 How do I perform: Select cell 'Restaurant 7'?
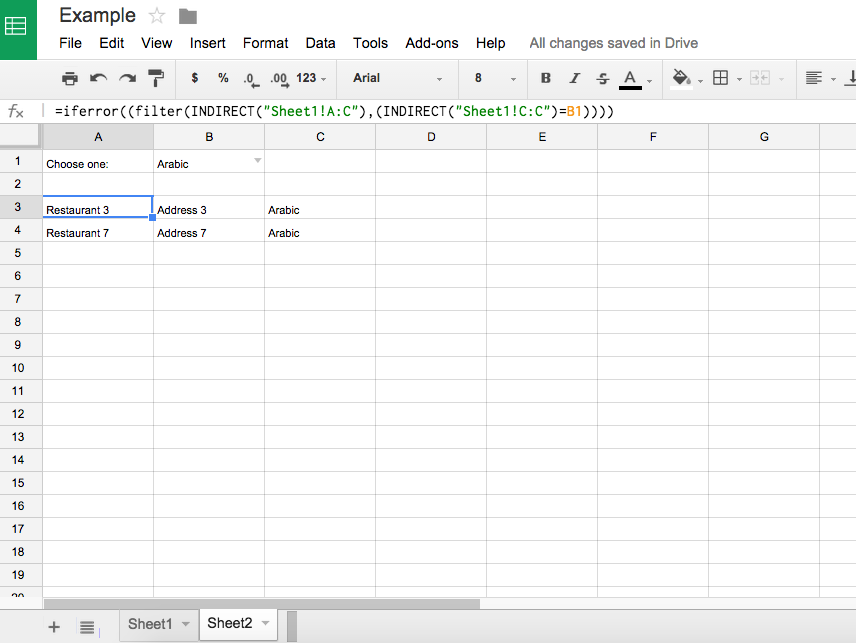coord(98,230)
